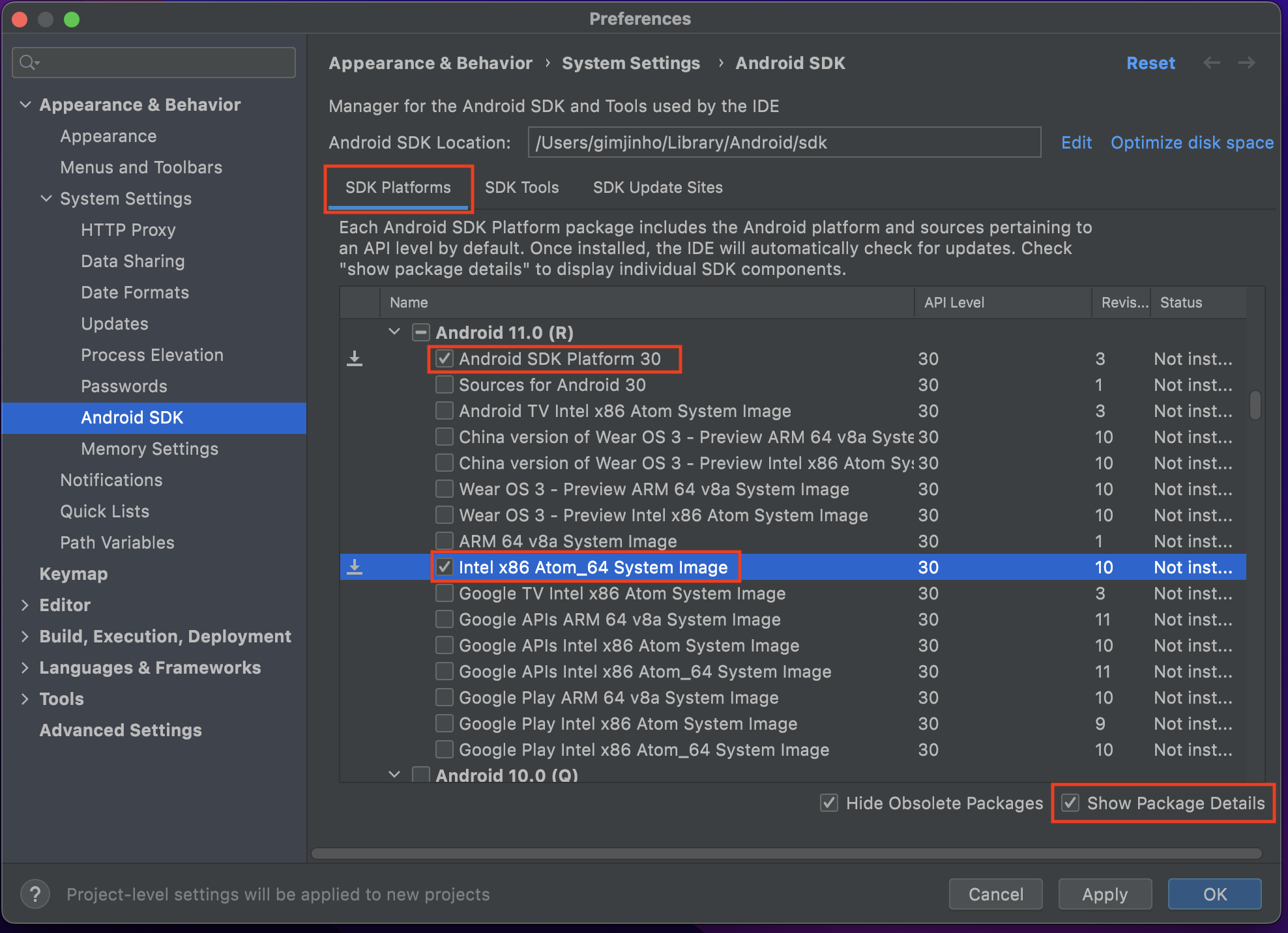Click the Android SDK Location path field
Screen dimensions: 1288x933
click(784, 143)
